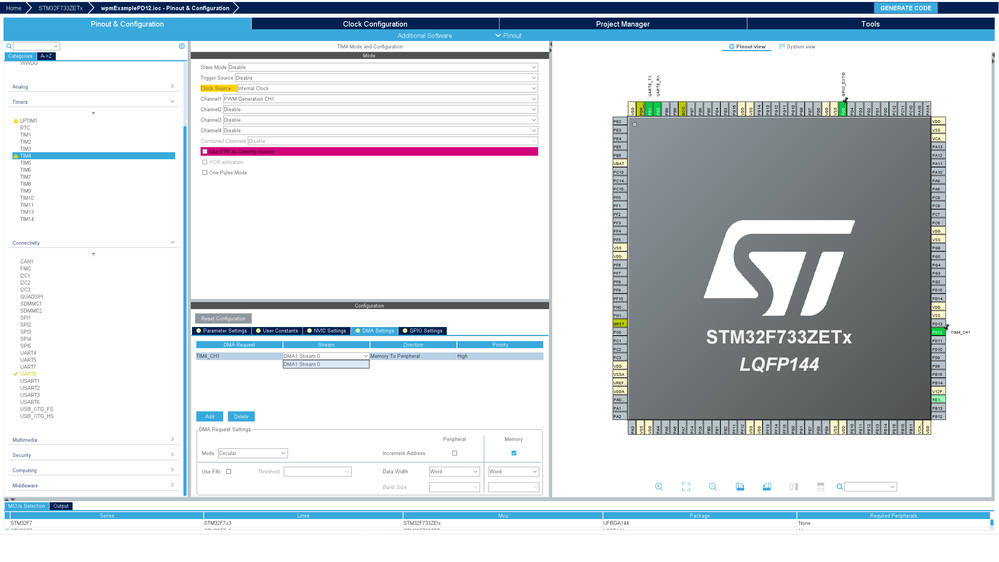Enable the Use Fifo checkbox
The height and width of the screenshot is (562, 999).
[x=228, y=472]
